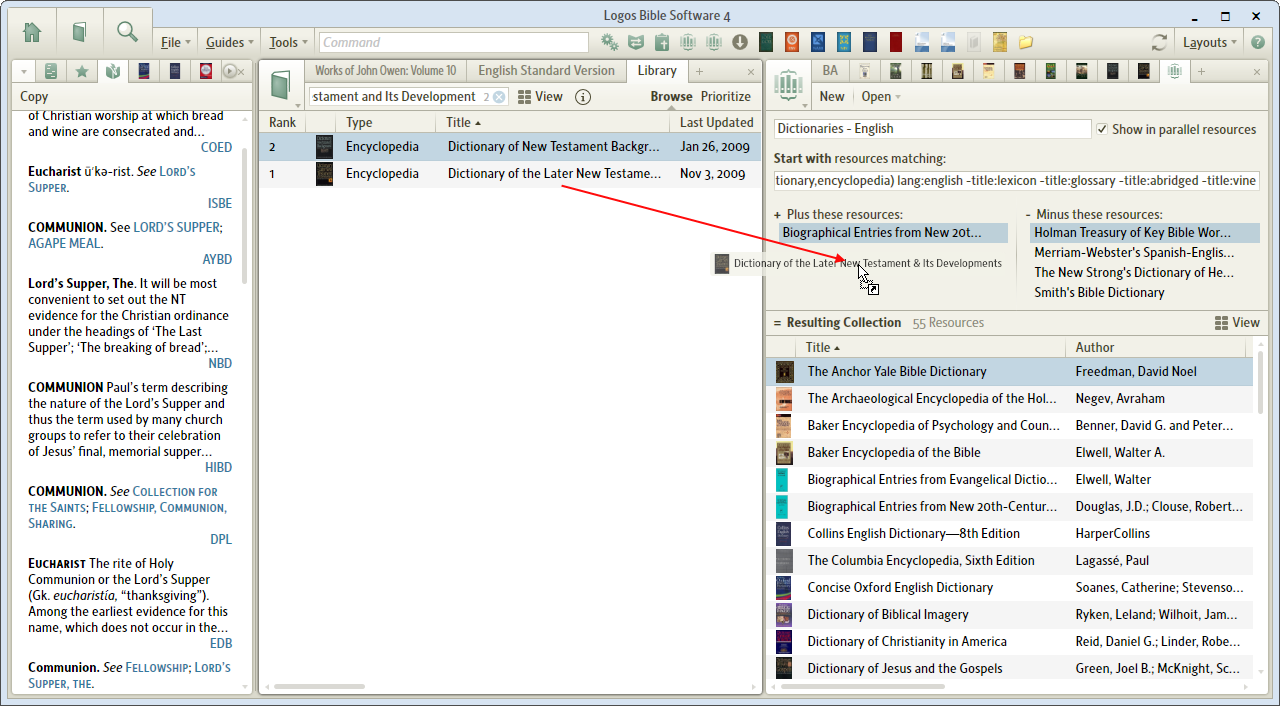Image resolution: width=1280 pixels, height=706 pixels.
Task: Open the File menu
Action: point(175,42)
